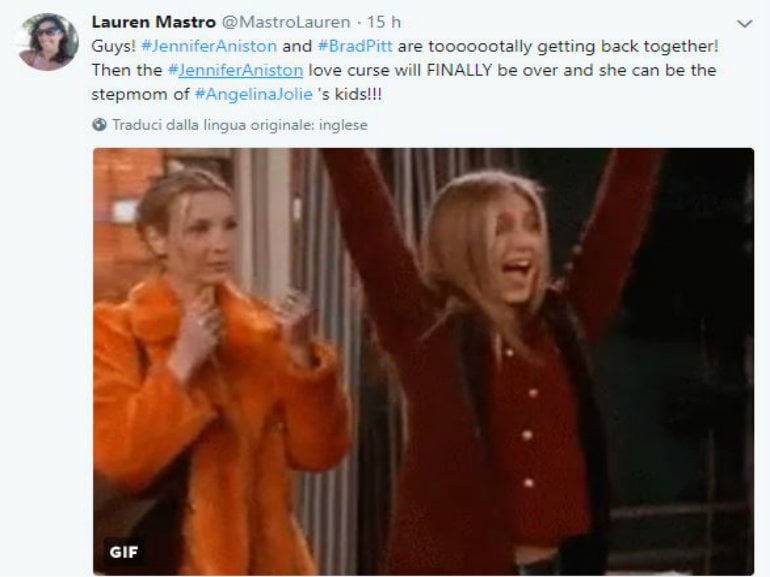
Task: Open the underlined #JenniferAniston hashtag
Action: [235, 70]
